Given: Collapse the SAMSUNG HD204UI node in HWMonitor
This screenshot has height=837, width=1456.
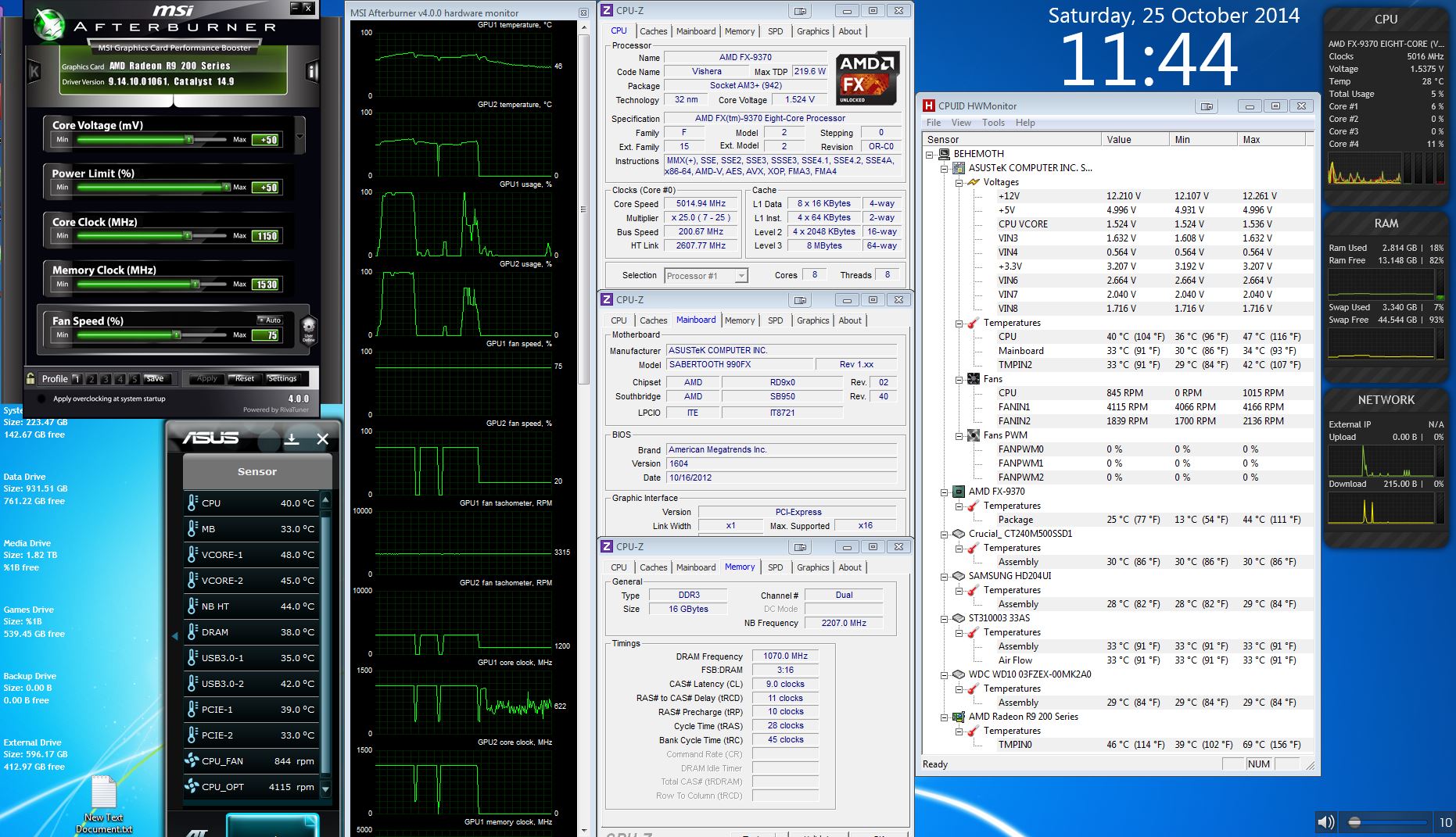Looking at the screenshot, I should 944,576.
